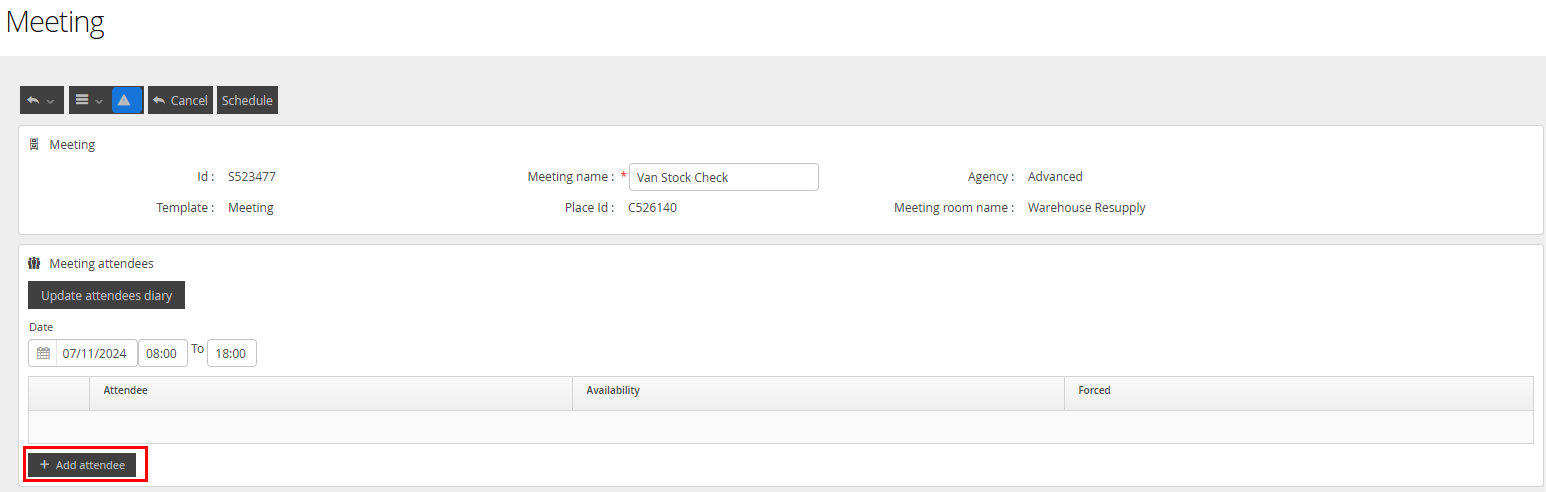Click the reply arrow icon on Cancel

point(159,100)
